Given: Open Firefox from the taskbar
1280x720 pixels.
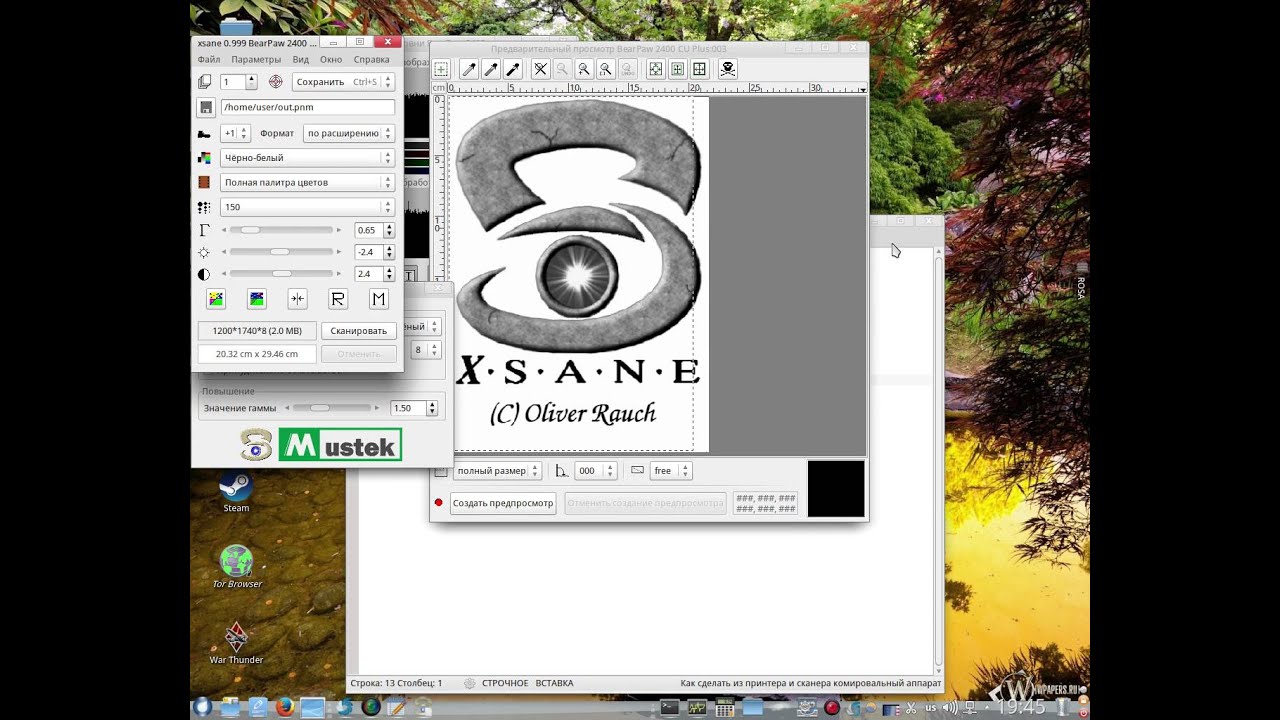Looking at the screenshot, I should (x=284, y=707).
